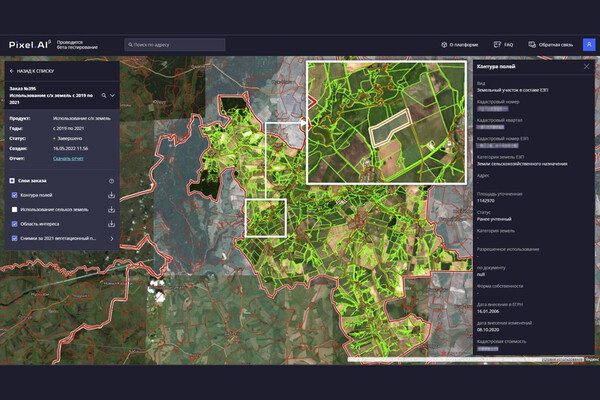Viewport: 600px width, 400px height.
Task: Click 'Земельный участок в составе ЕЗП' text
Action: [512, 90]
